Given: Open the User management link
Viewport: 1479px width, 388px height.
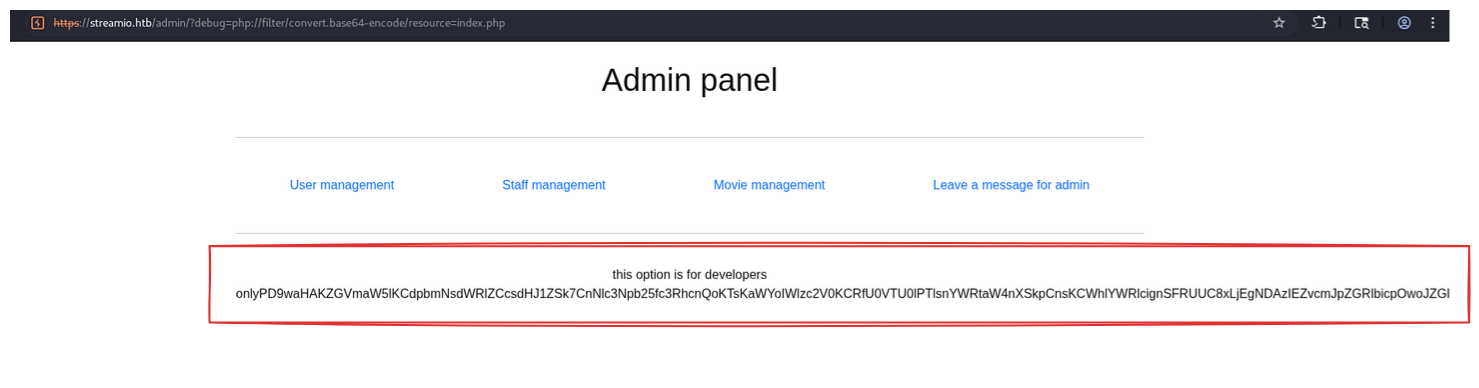Looking at the screenshot, I should pos(342,185).
